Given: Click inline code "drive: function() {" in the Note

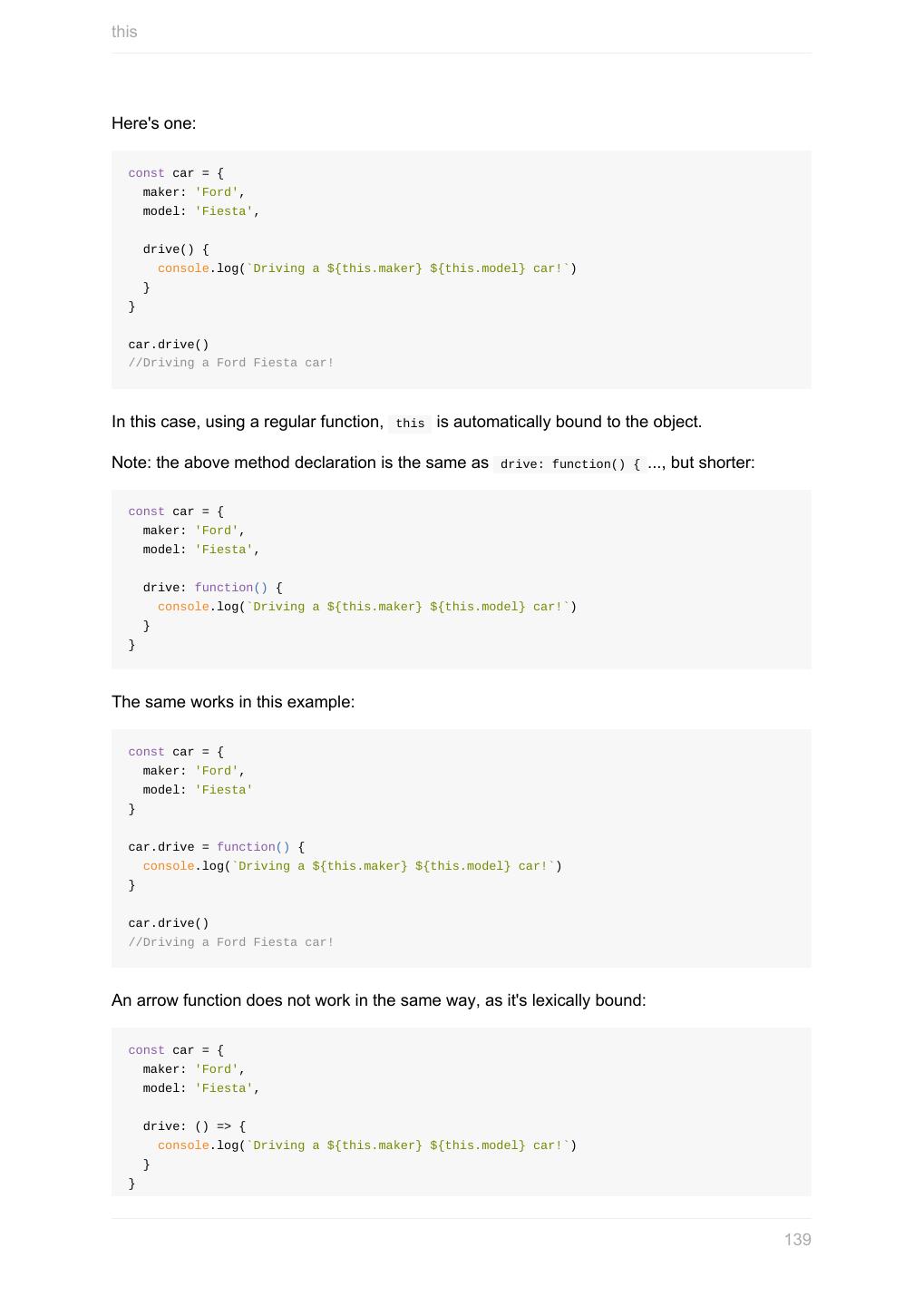Looking at the screenshot, I should [569, 464].
